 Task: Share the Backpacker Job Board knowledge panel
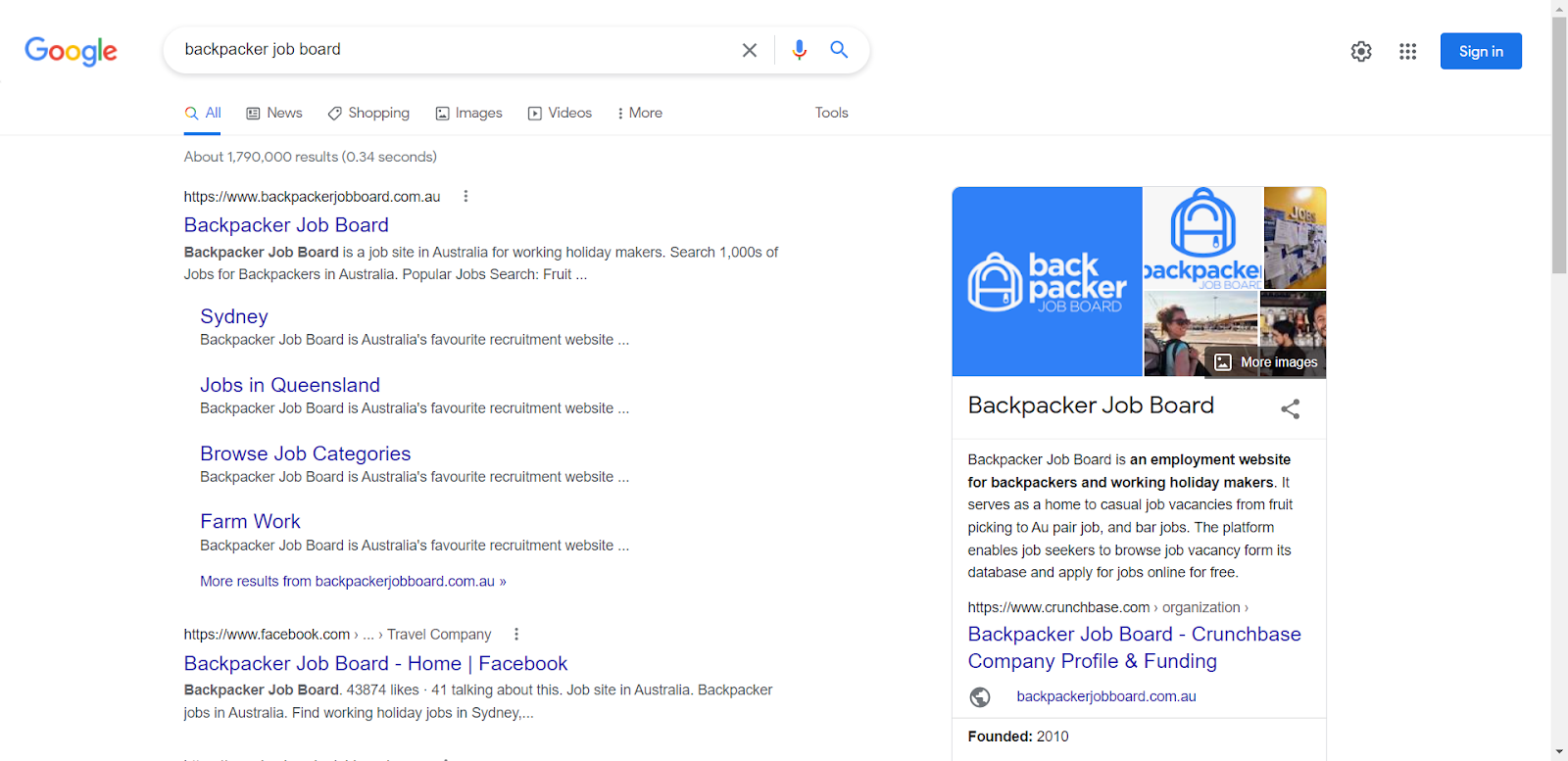pyautogui.click(x=1291, y=408)
